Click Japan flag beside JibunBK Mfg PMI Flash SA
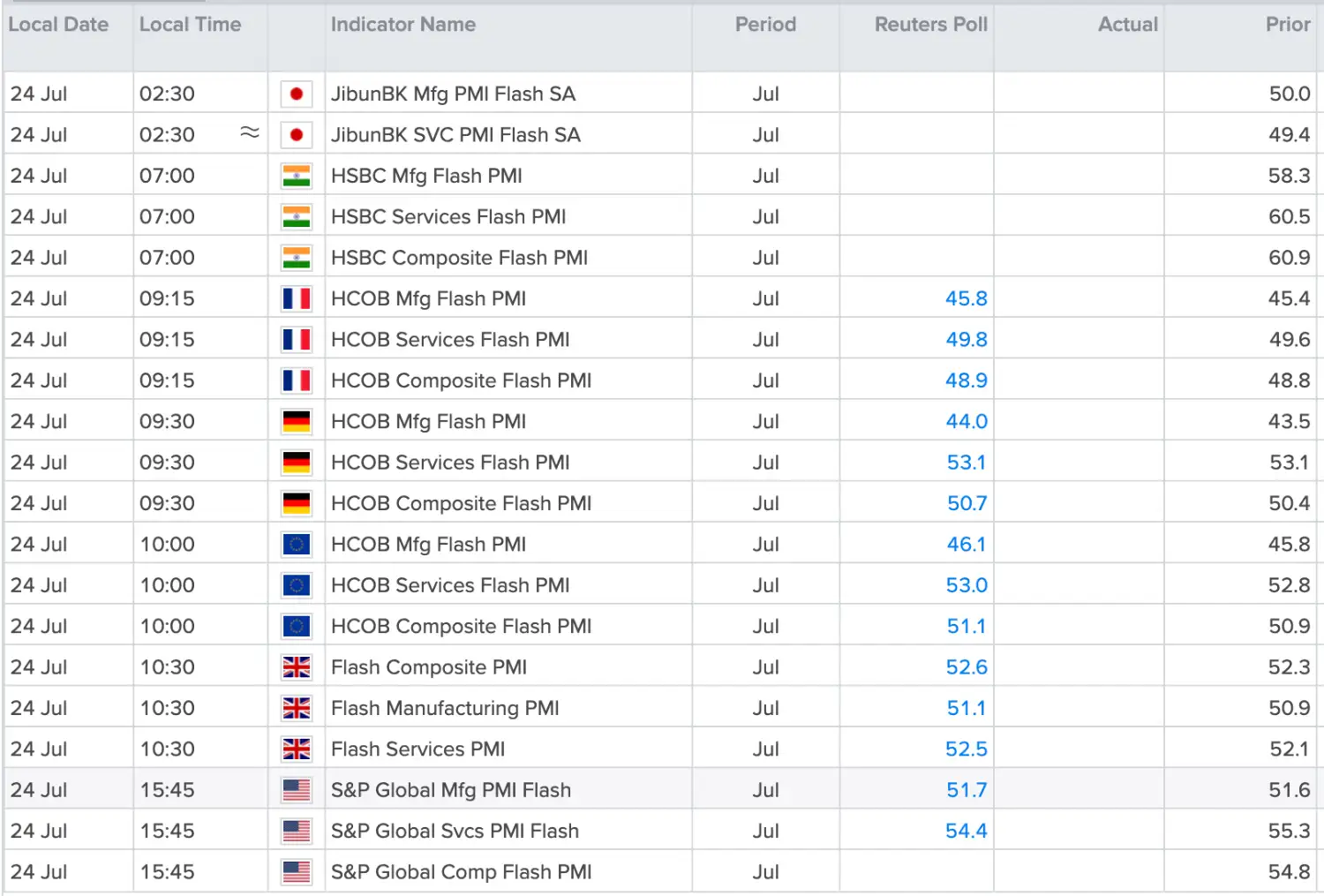The height and width of the screenshot is (896, 1324). click(297, 94)
